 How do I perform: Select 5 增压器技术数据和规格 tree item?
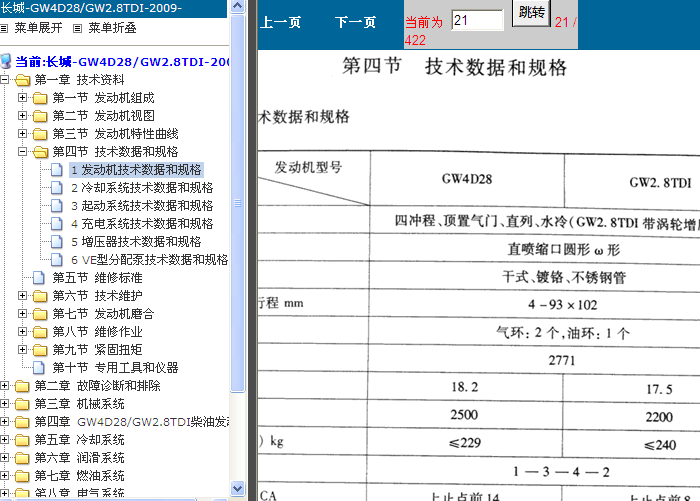click(136, 242)
